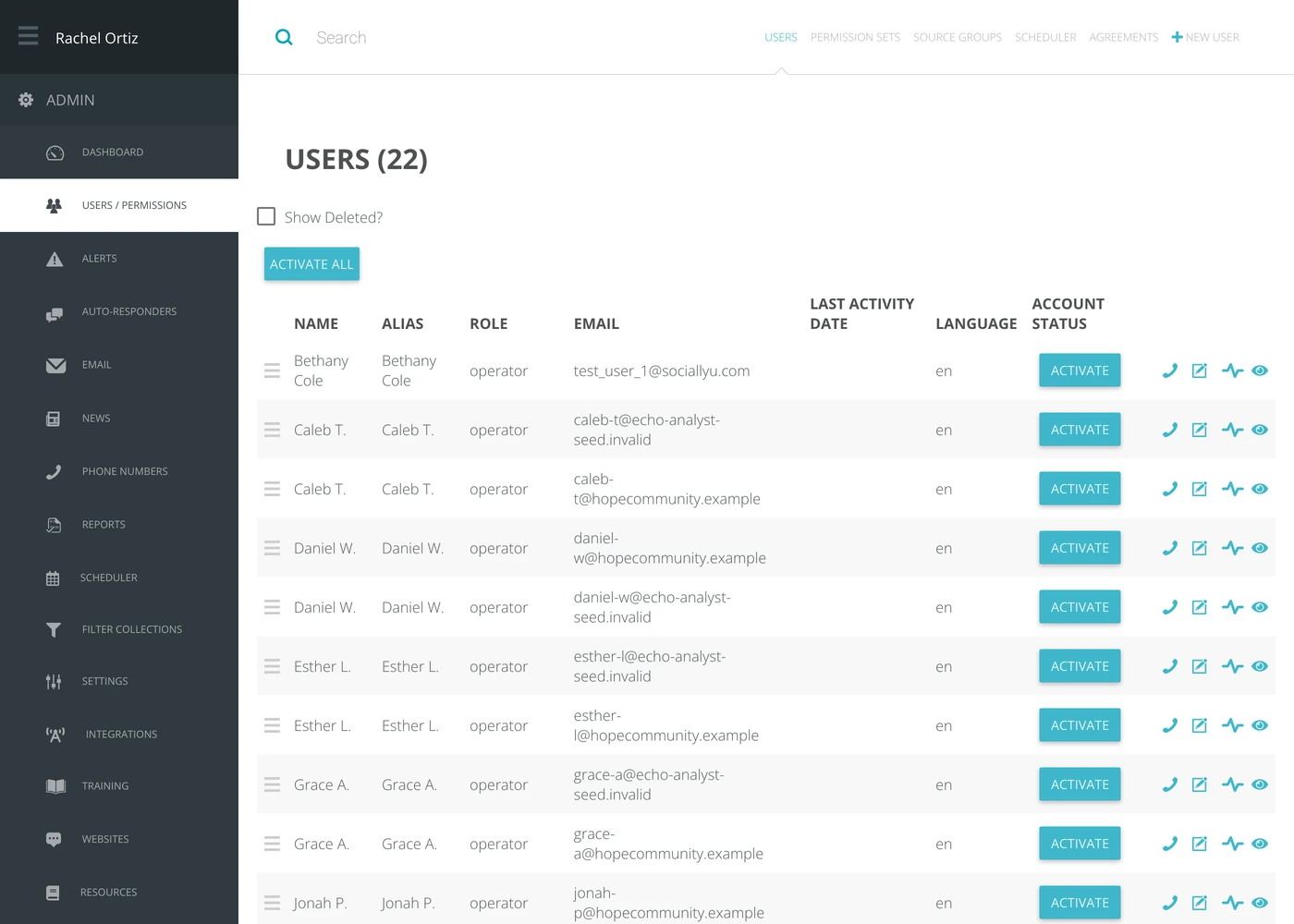Click eye icon for caleb-t@echo-analyst-seed.invalid

(x=1260, y=430)
